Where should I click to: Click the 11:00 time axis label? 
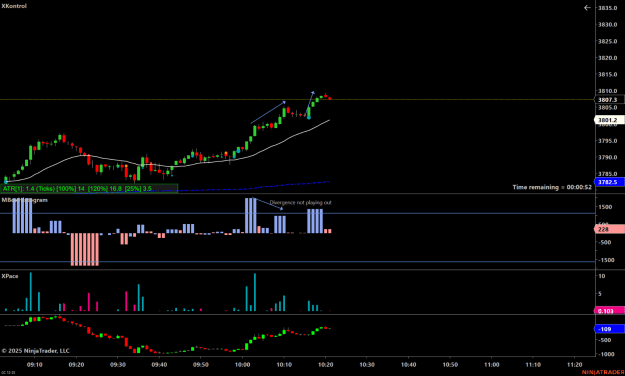[x=491, y=364]
